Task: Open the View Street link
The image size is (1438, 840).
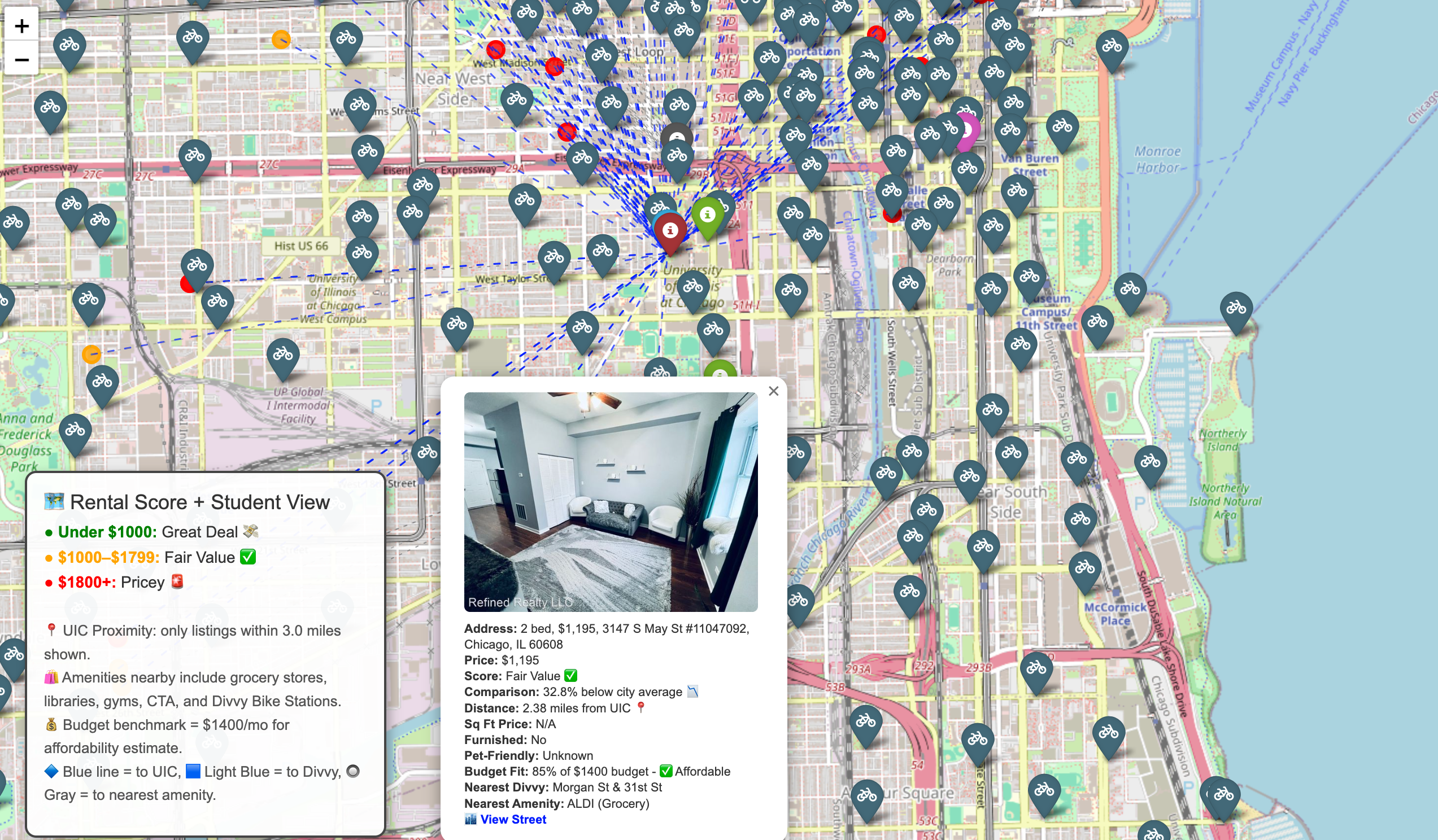Action: click(x=512, y=820)
